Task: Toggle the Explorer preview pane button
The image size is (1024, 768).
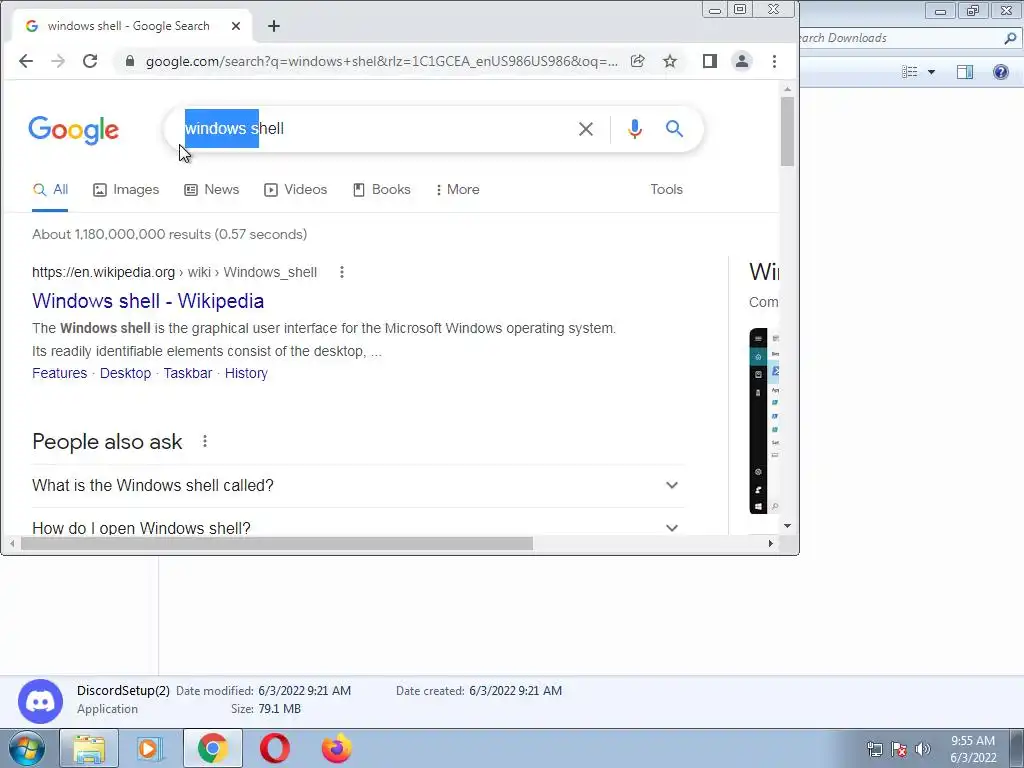Action: 965,72
